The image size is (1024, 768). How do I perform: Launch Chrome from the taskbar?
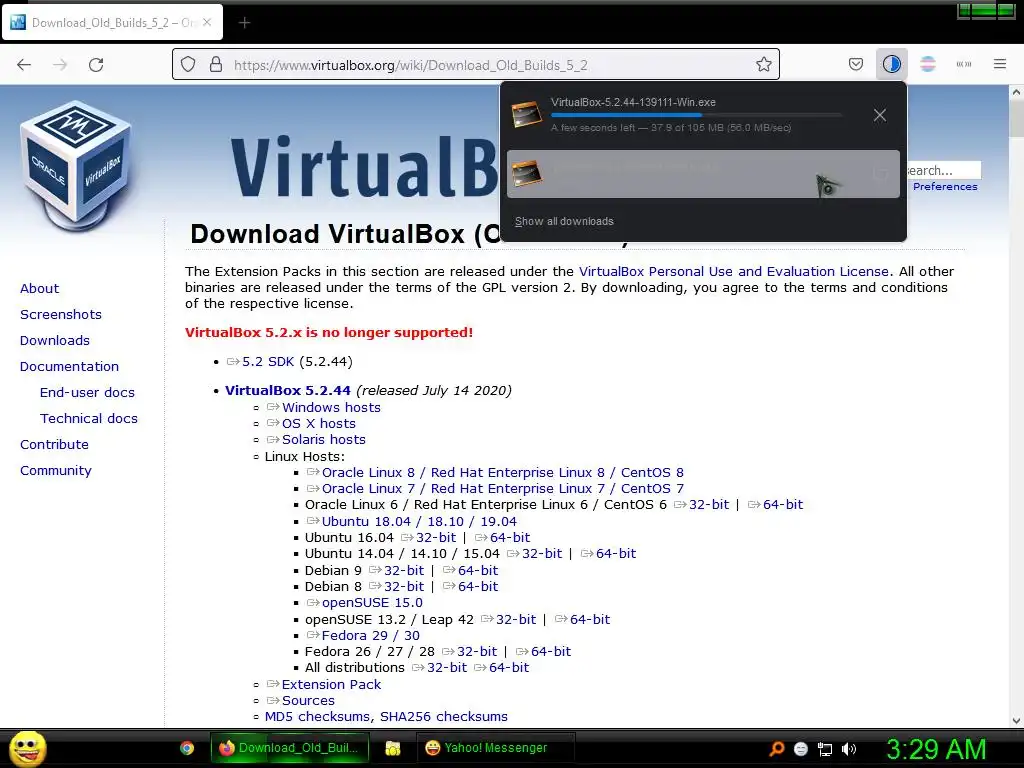[187, 748]
